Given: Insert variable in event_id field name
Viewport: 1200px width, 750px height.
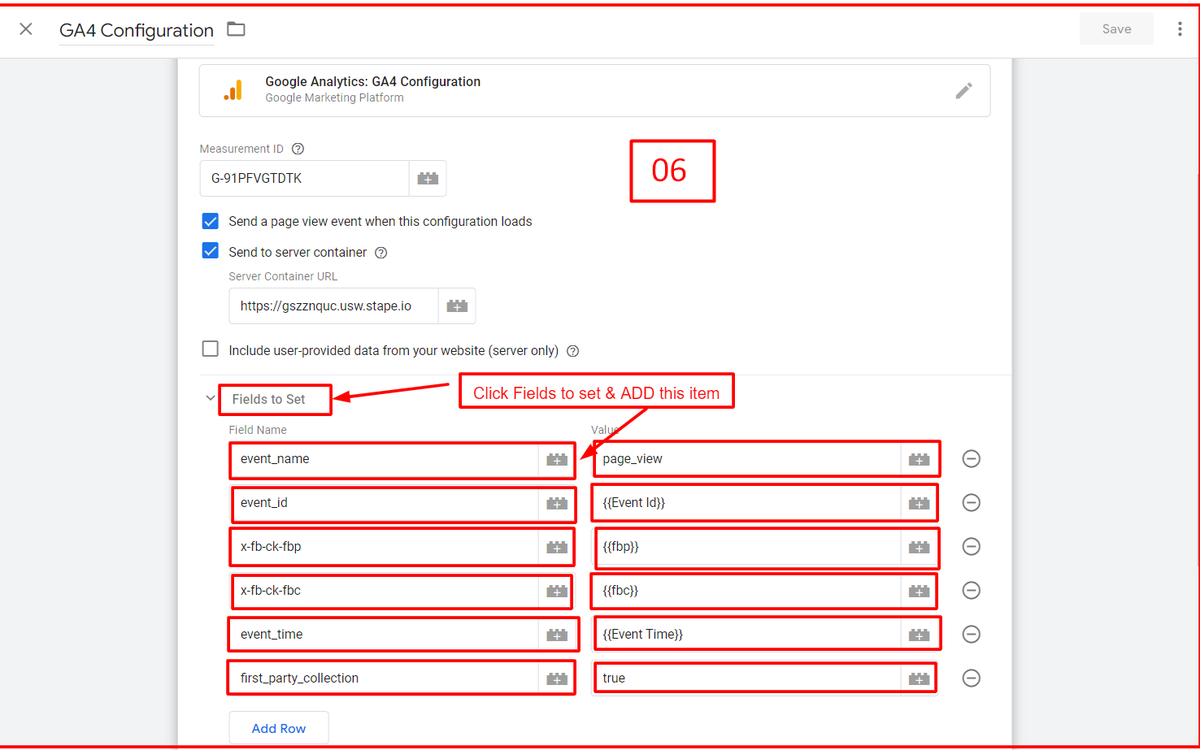Looking at the screenshot, I should pos(557,504).
